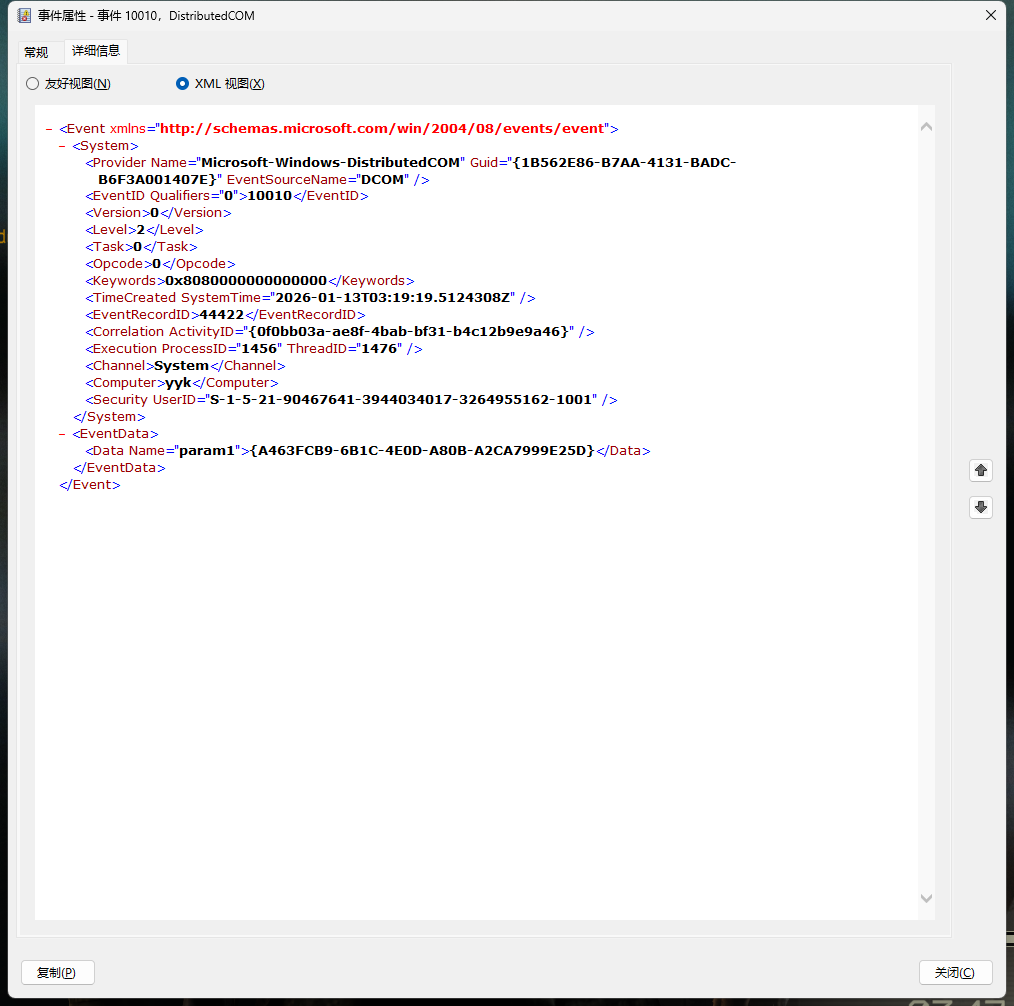Click the EventSourceName value DCOM
Viewport: 1014px width, 1006px height.
tap(382, 179)
